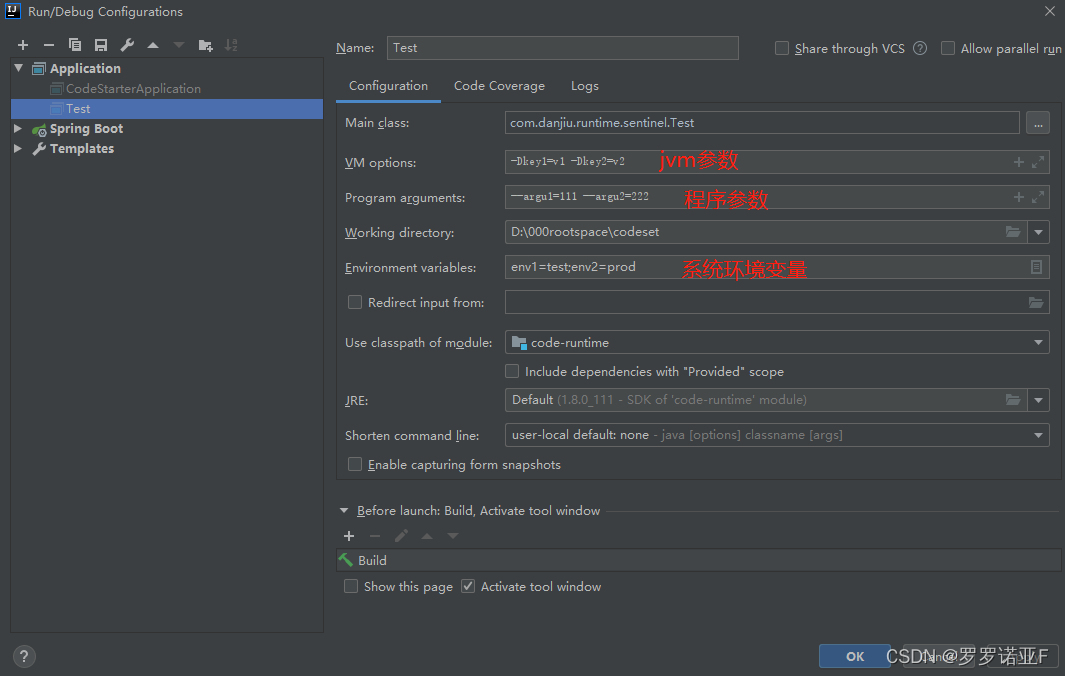The width and height of the screenshot is (1065, 676).
Task: Add a new run configuration
Action: [22, 45]
